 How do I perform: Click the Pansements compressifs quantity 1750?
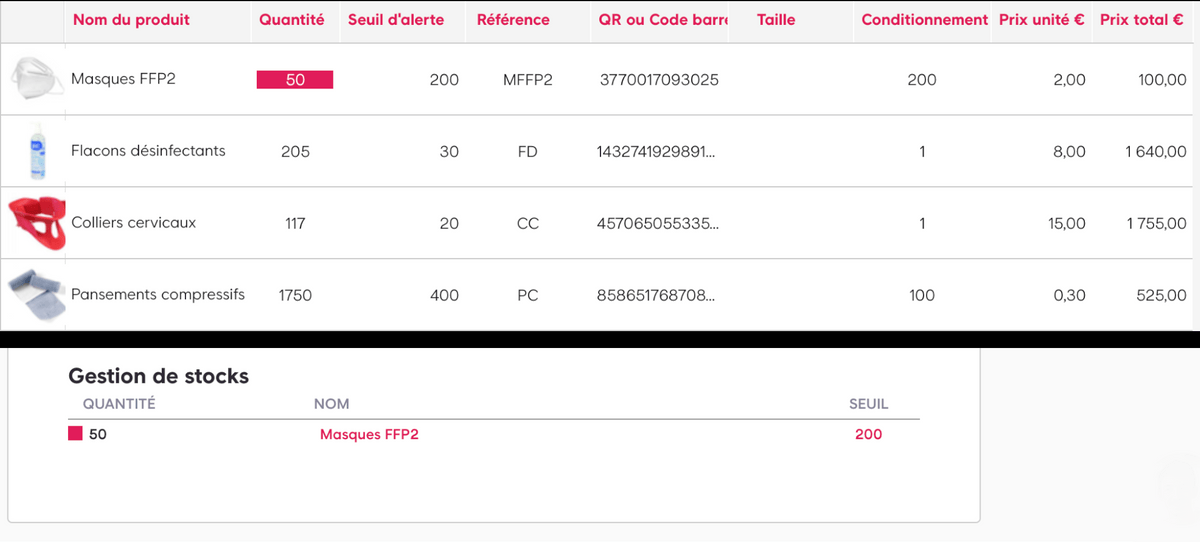coord(295,295)
